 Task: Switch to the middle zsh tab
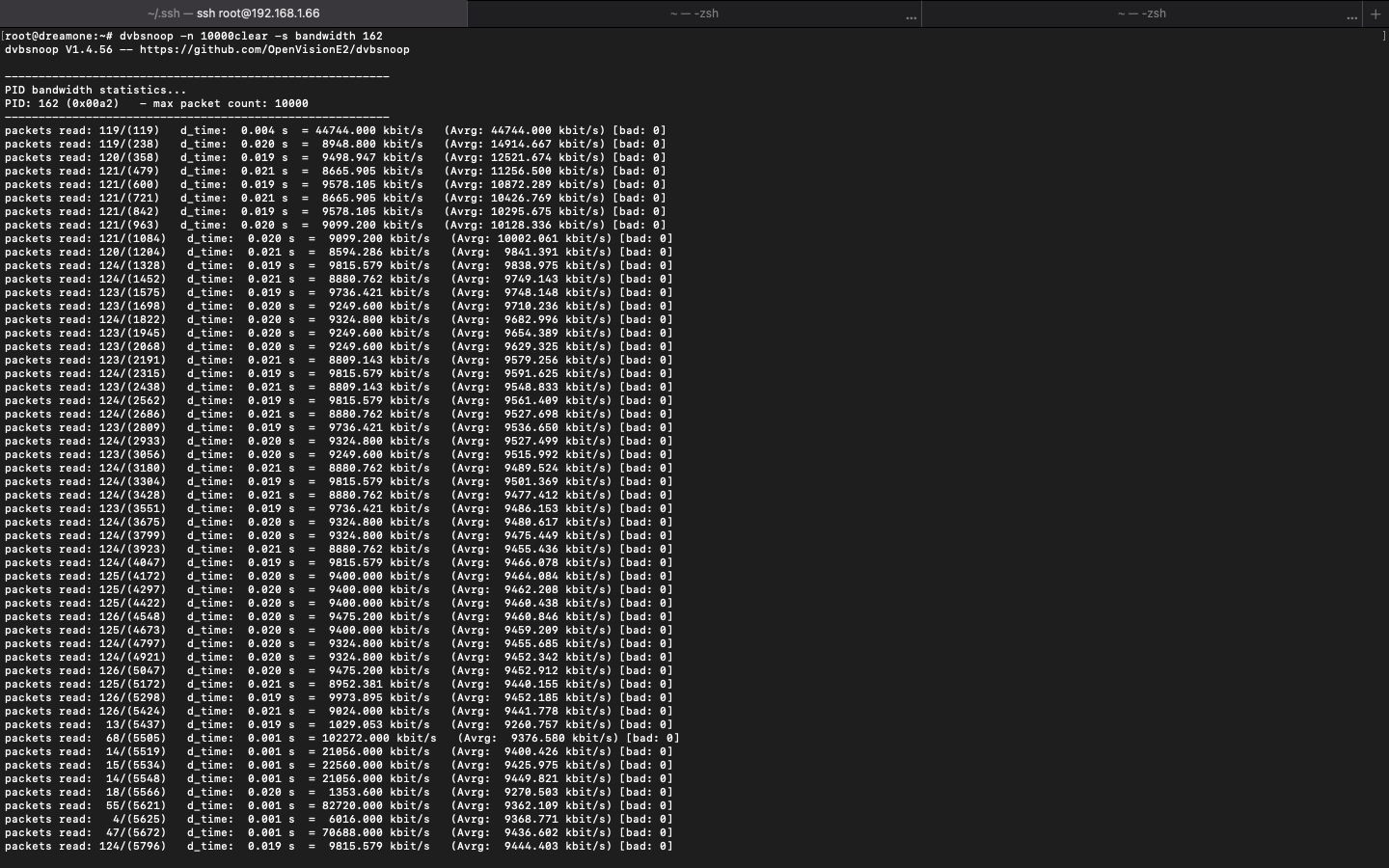pos(694,14)
